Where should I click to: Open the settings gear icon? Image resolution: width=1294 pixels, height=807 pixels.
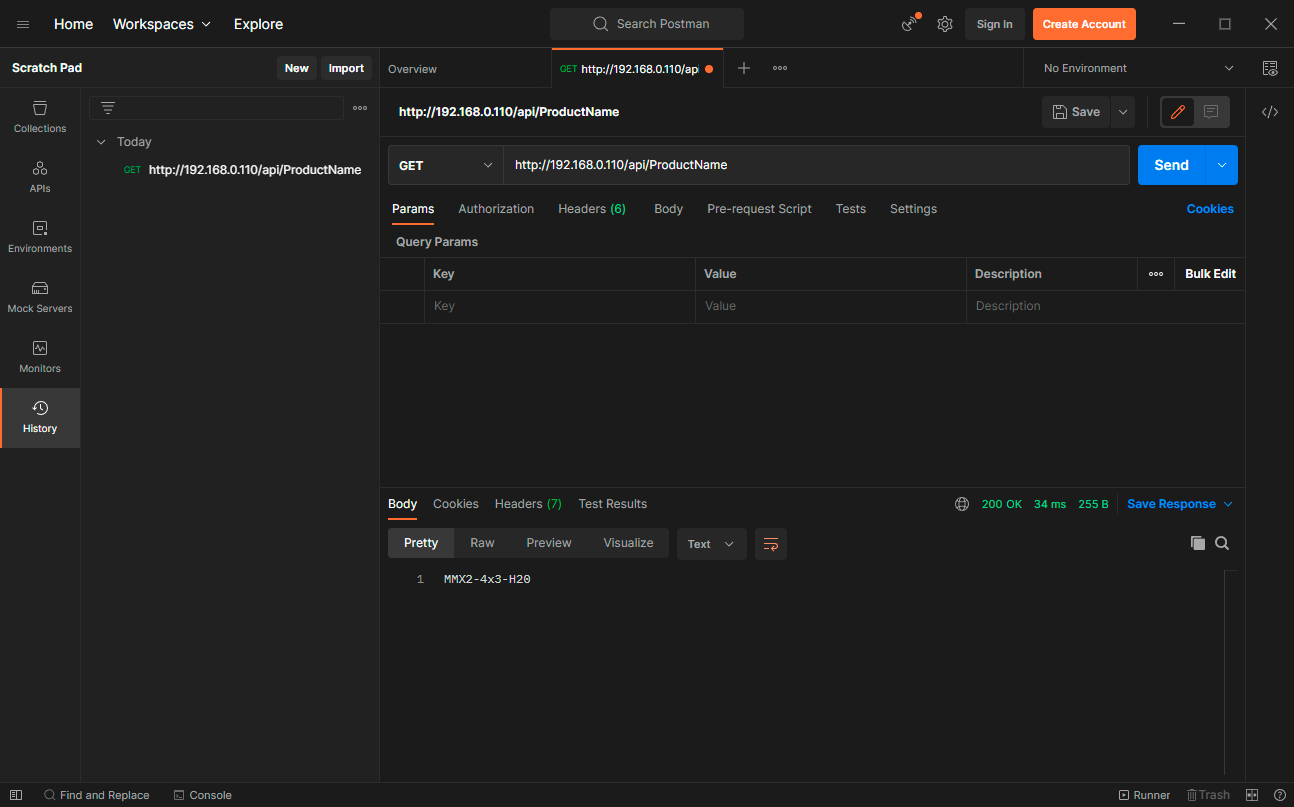pos(944,24)
